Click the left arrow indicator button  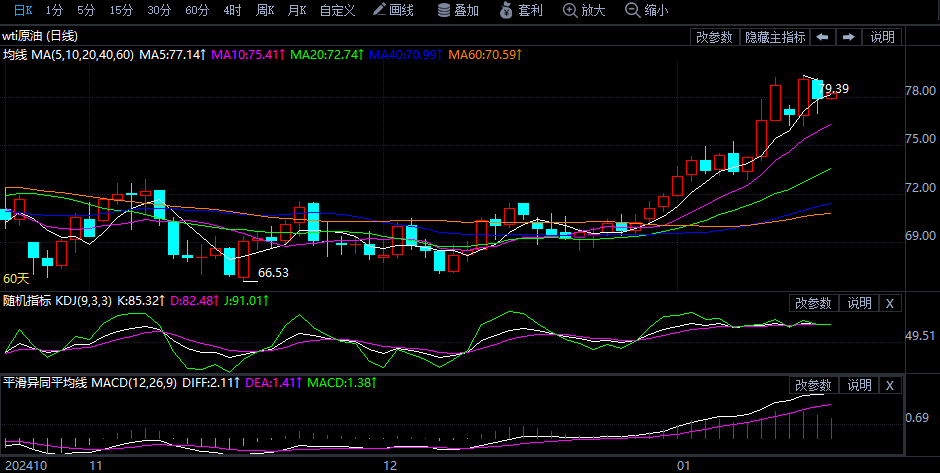(x=822, y=37)
